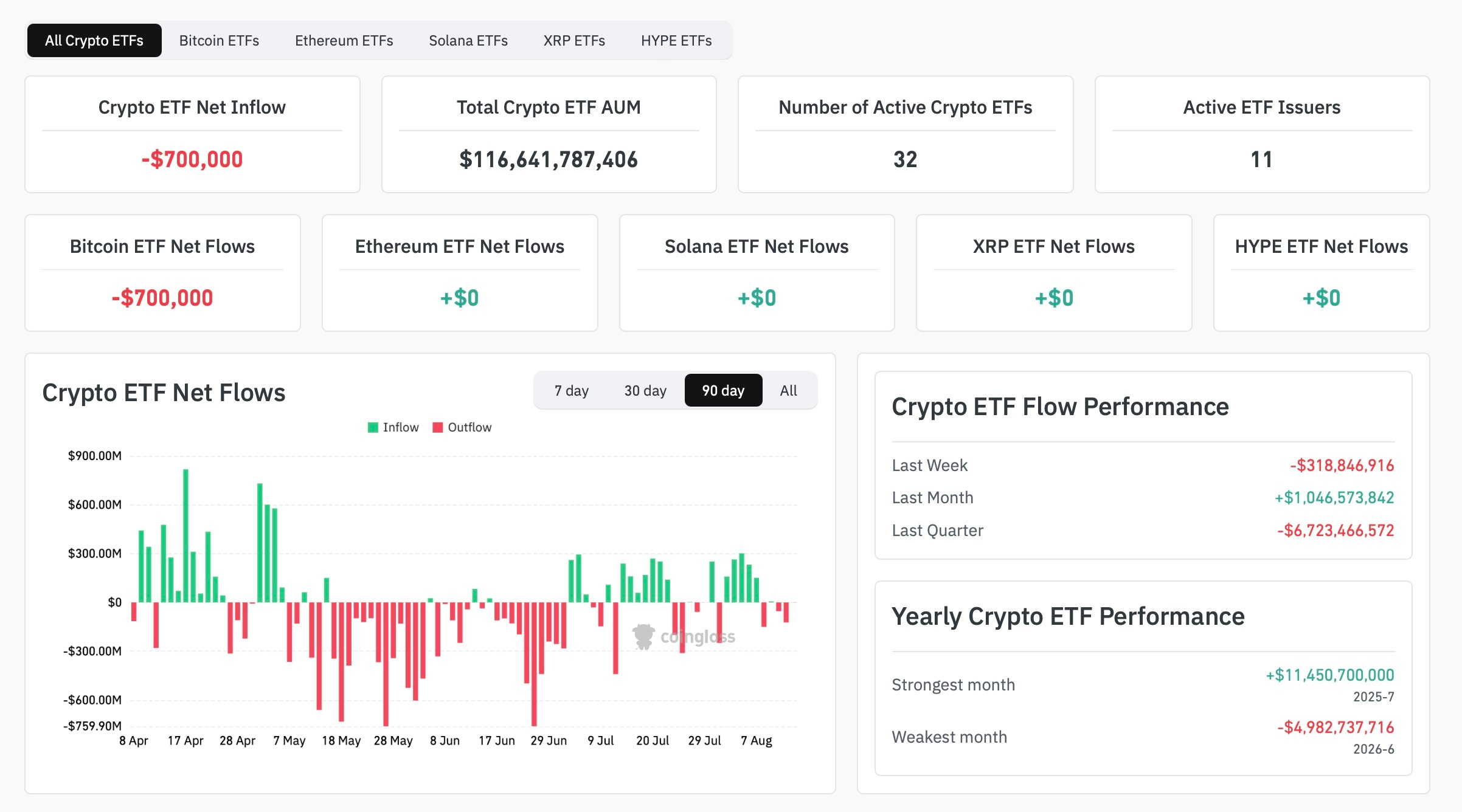The image size is (1462, 812).
Task: Click the Total Crypto ETF AUM $116,641,787,406 value
Action: [549, 159]
